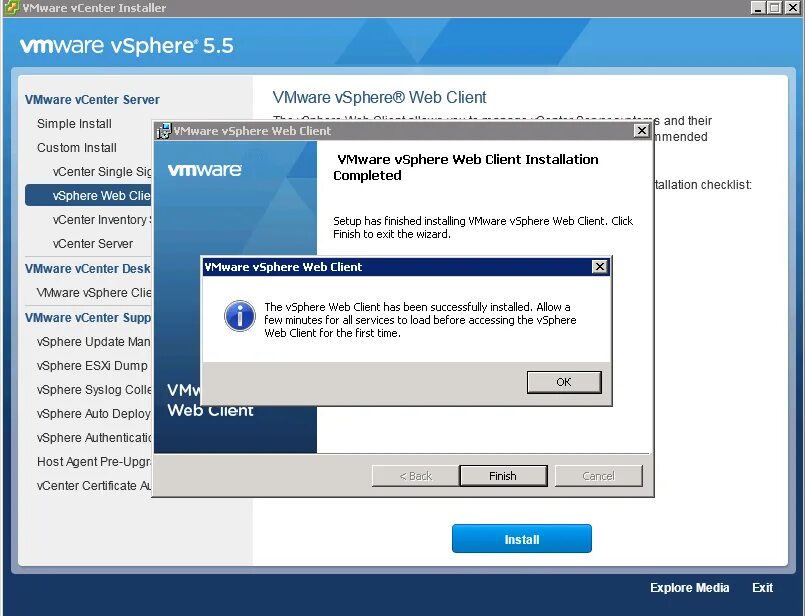This screenshot has height=616, width=805.
Task: Close the vSphere Web Client installer wizard window
Action: tap(641, 130)
